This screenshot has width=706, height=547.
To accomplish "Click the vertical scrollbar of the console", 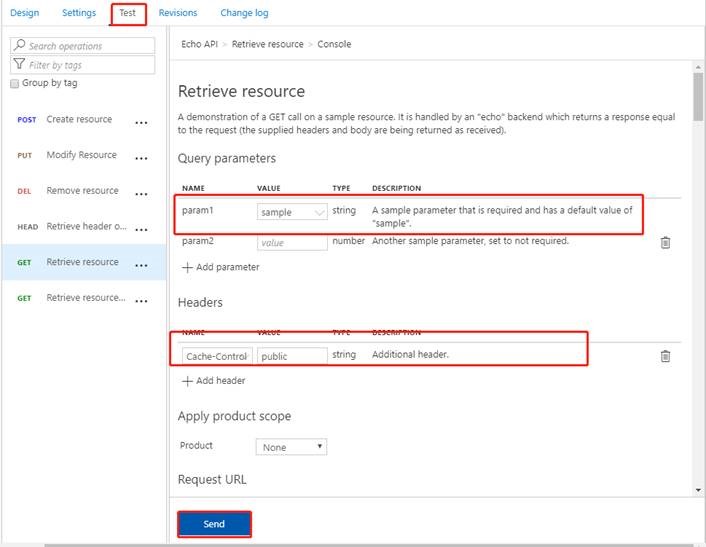I will tap(697, 95).
